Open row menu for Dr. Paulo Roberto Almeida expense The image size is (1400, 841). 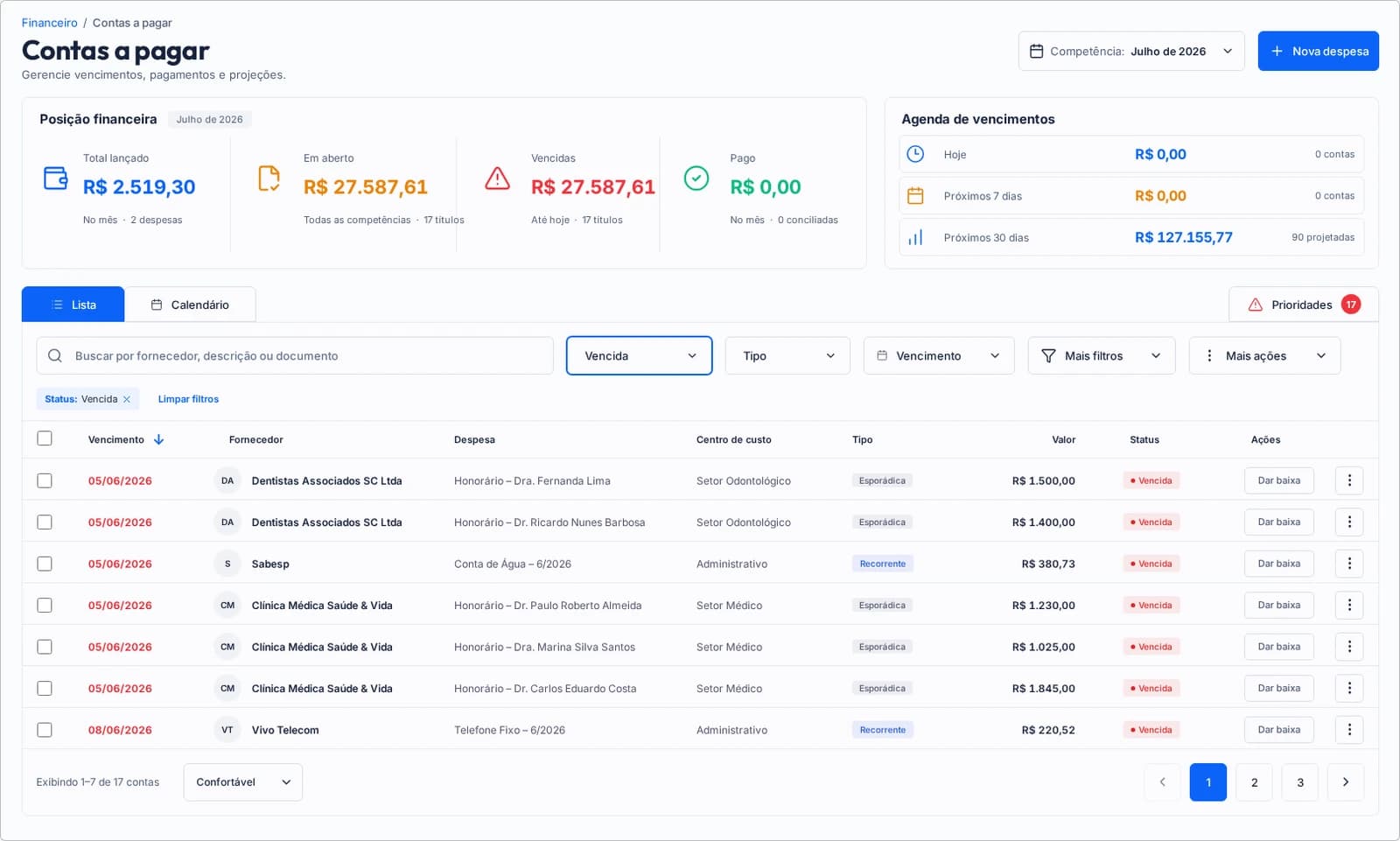[1349, 605]
